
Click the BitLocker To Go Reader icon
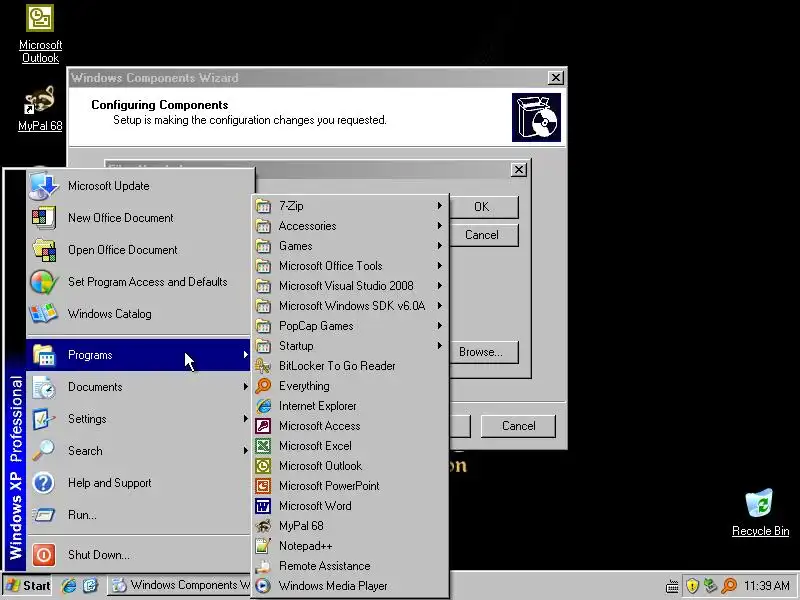click(x=263, y=366)
